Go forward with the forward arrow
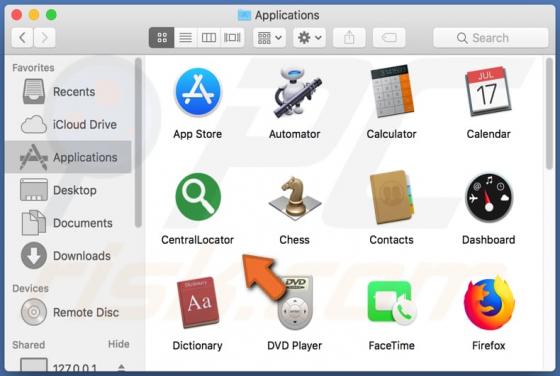Viewport: 560px width, 376px height. click(x=45, y=37)
